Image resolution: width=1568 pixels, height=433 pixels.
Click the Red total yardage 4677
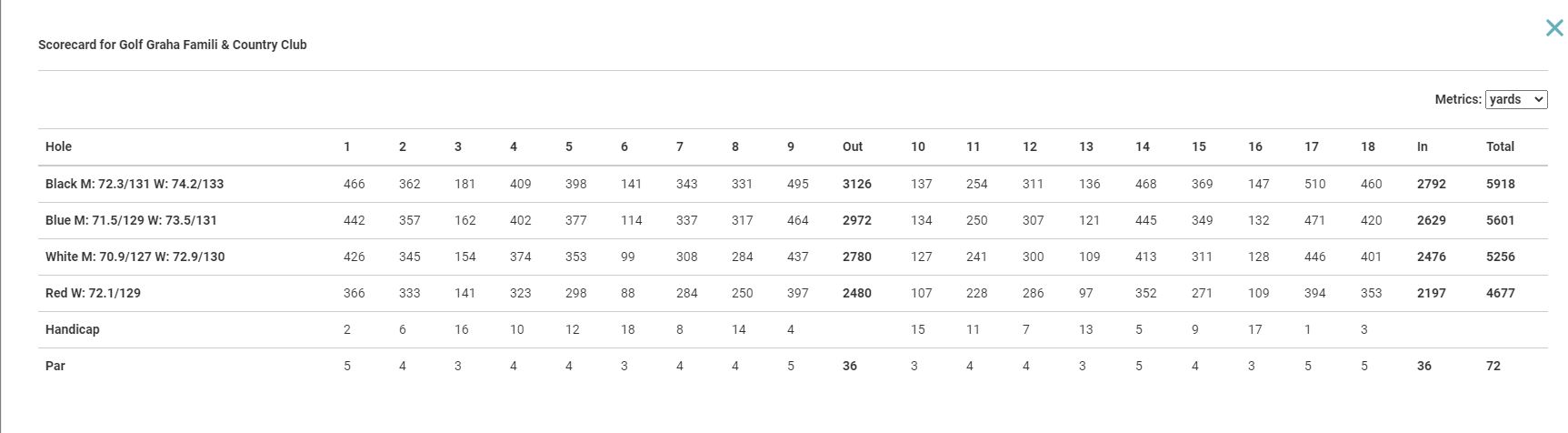point(1501,293)
